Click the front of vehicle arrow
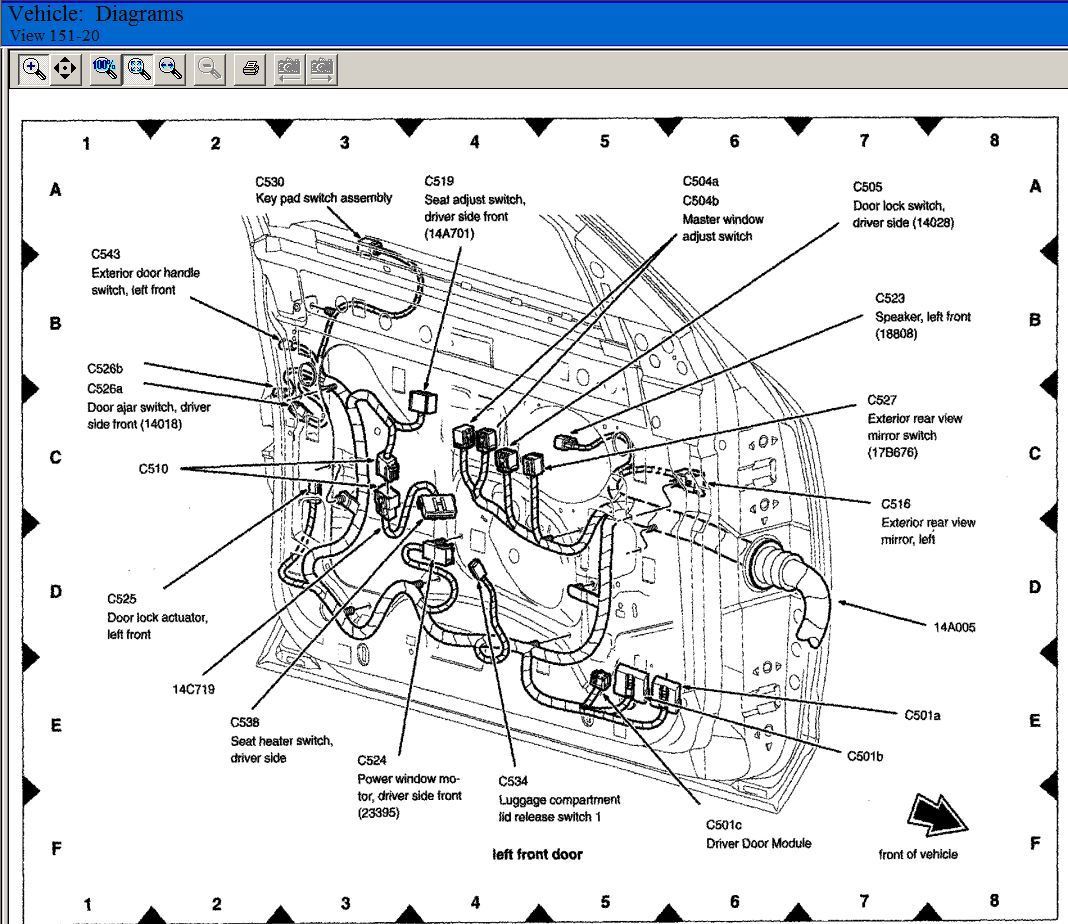Screen dimensions: 1068x924 click(937, 814)
